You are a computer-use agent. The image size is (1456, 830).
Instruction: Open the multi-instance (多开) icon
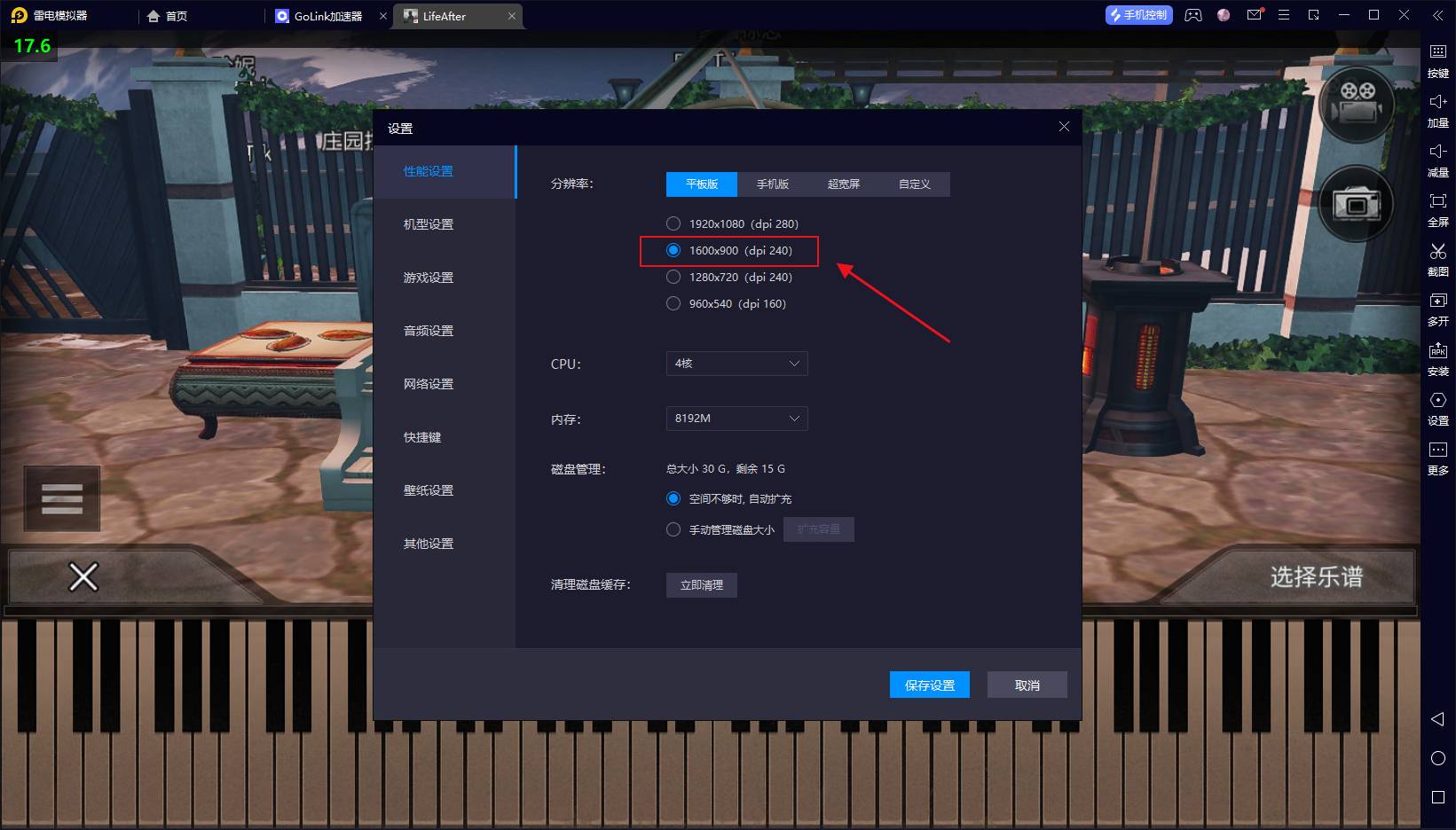pyautogui.click(x=1437, y=307)
